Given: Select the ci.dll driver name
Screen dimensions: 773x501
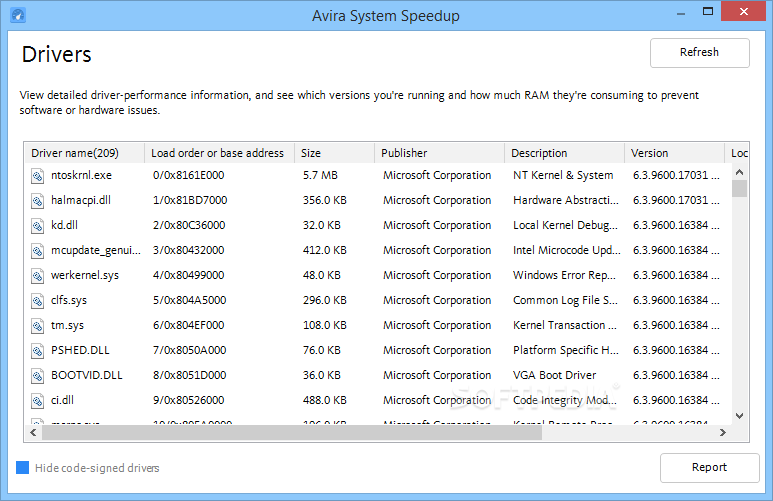Looking at the screenshot, I should coord(63,400).
